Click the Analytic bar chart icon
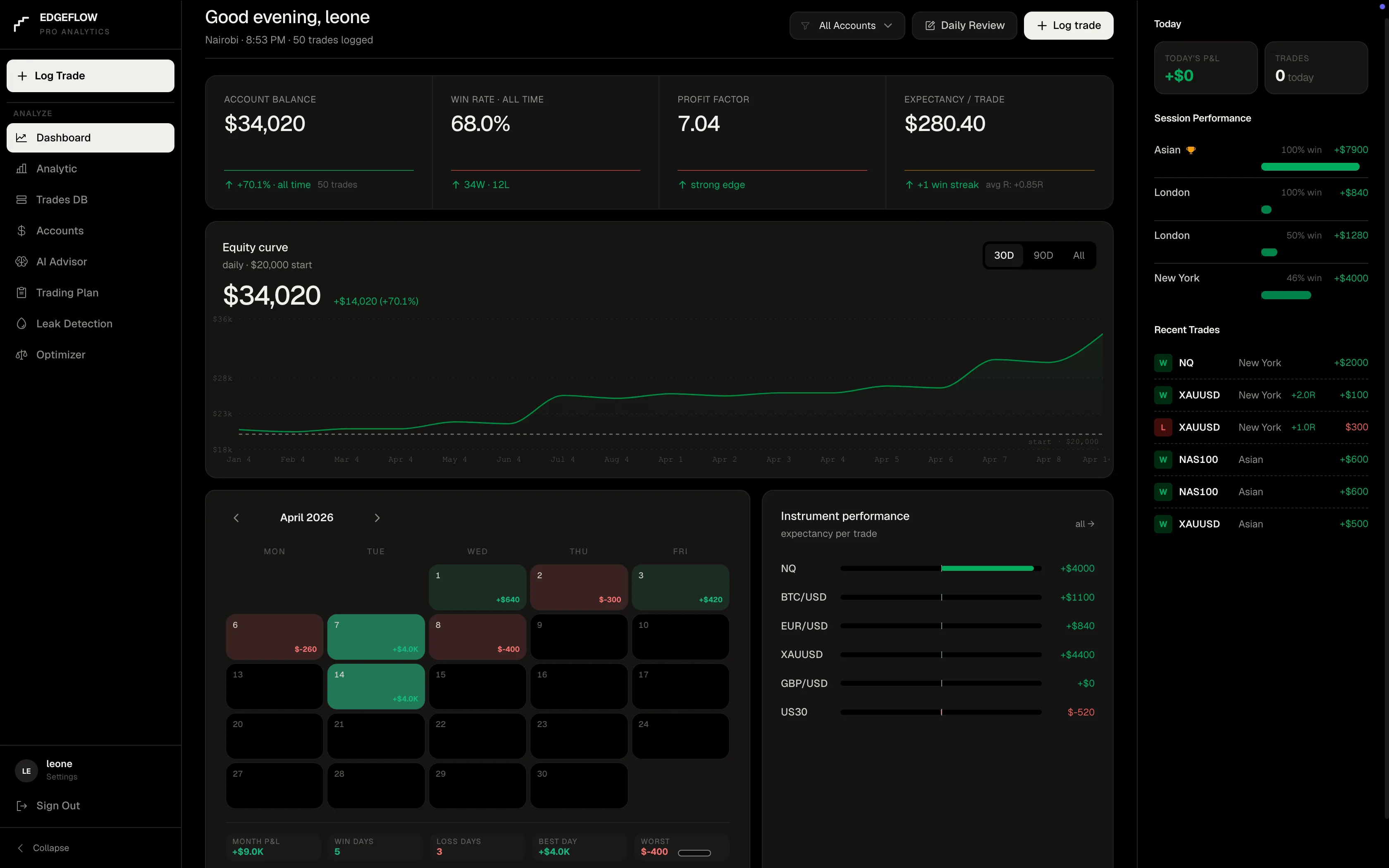The width and height of the screenshot is (1389, 868). pyautogui.click(x=21, y=169)
